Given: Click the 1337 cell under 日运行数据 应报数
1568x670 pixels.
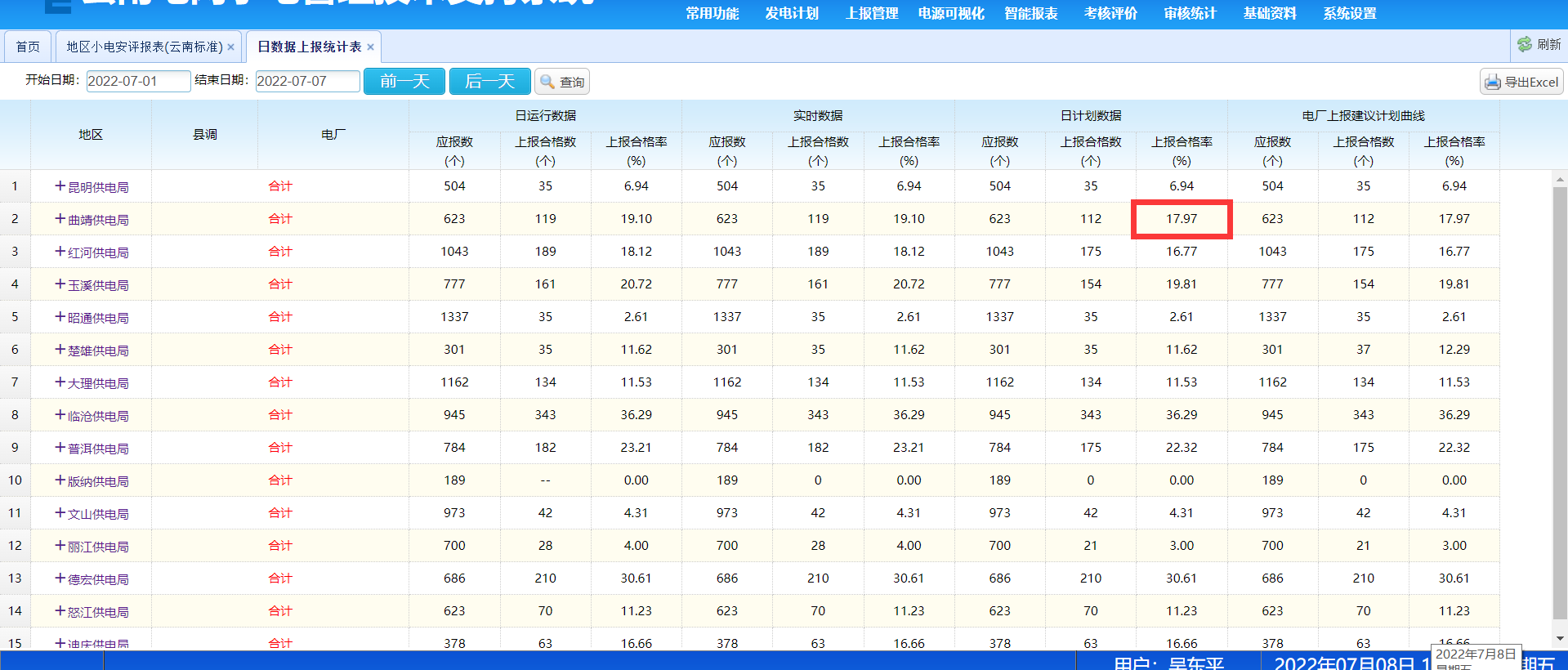Looking at the screenshot, I should [x=454, y=317].
